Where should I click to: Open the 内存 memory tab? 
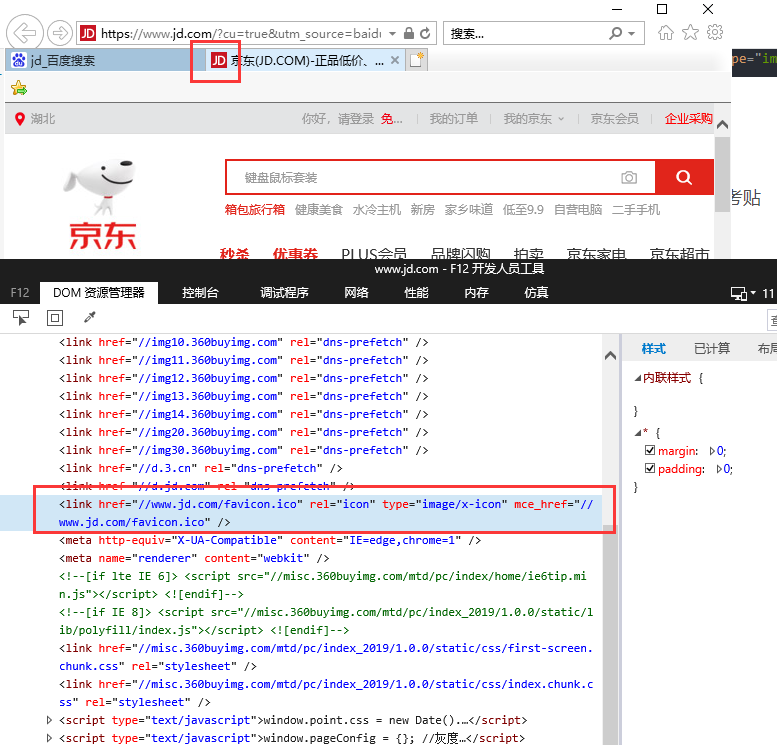coord(476,293)
